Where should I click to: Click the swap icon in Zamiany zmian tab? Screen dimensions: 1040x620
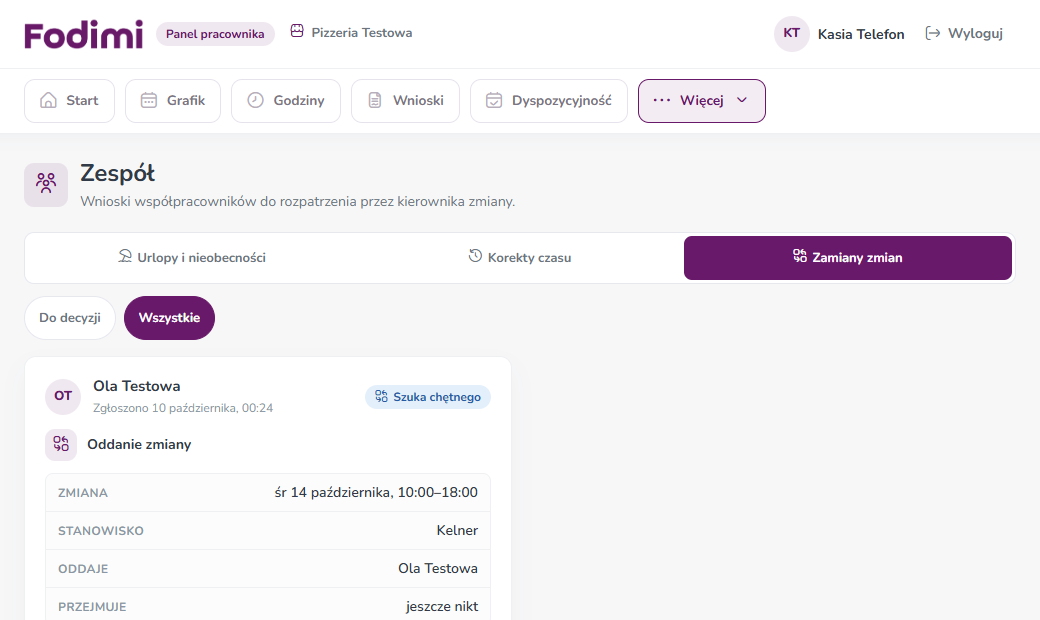[800, 256]
